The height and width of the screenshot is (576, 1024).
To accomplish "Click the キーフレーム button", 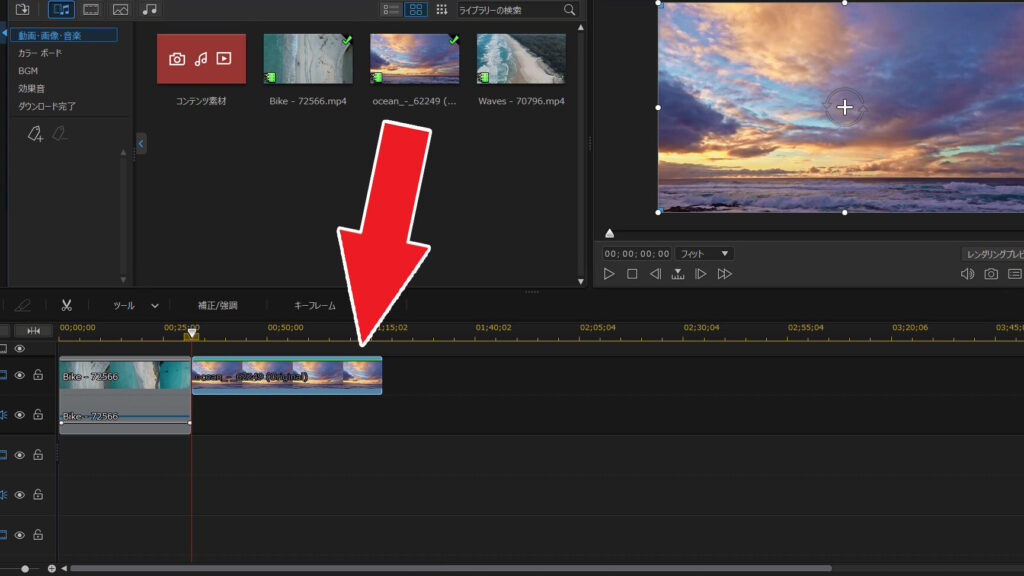I will pos(315,305).
